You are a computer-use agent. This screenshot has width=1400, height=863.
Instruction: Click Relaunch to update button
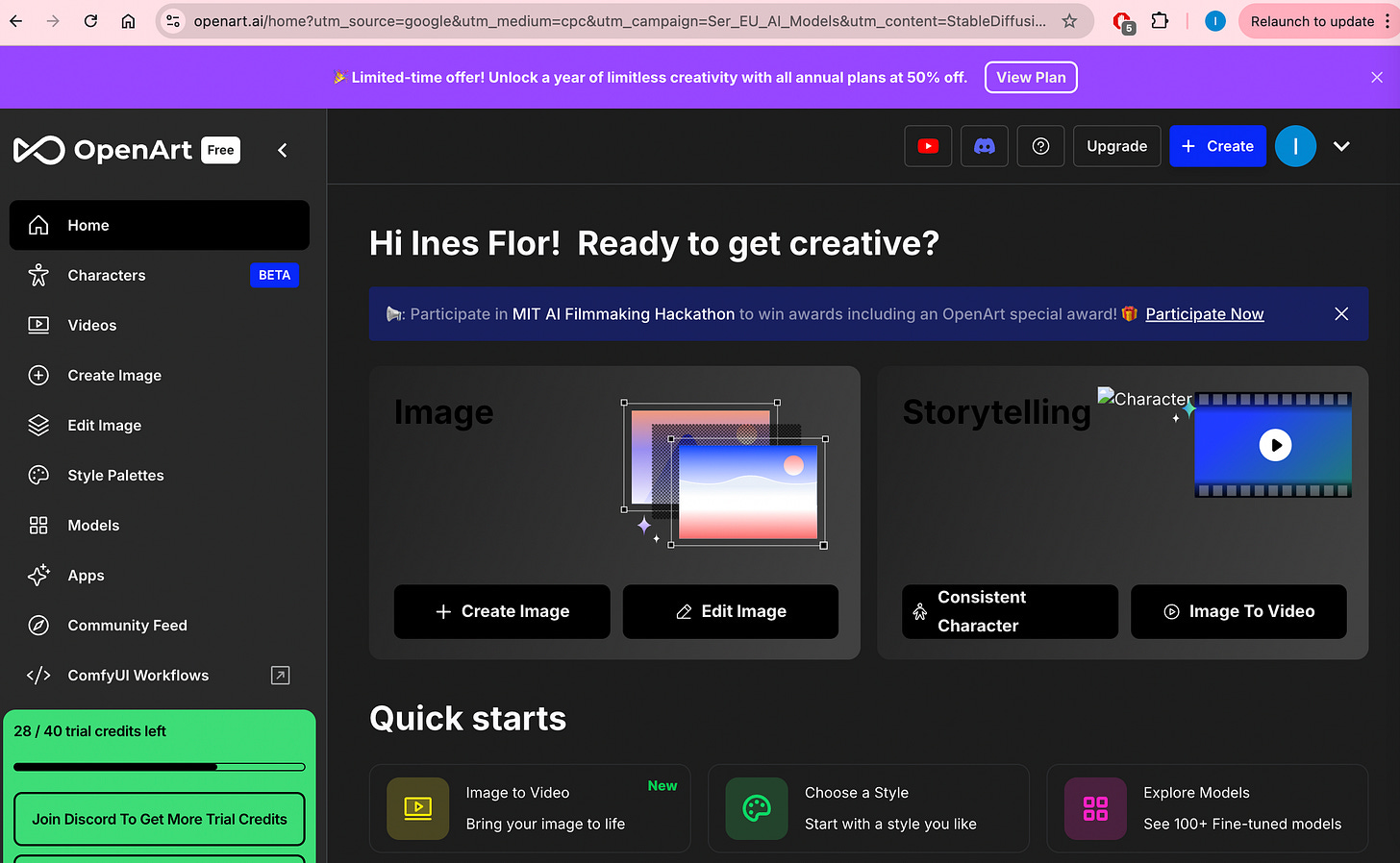point(1312,21)
